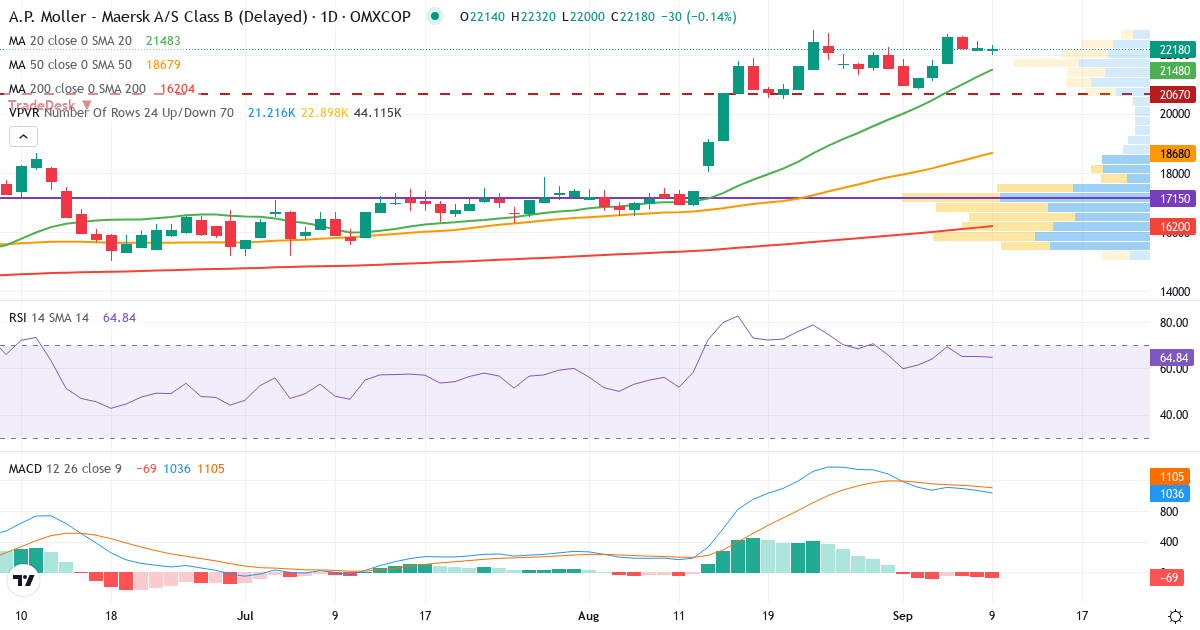Select the MA 20 indicator label

tap(70, 40)
